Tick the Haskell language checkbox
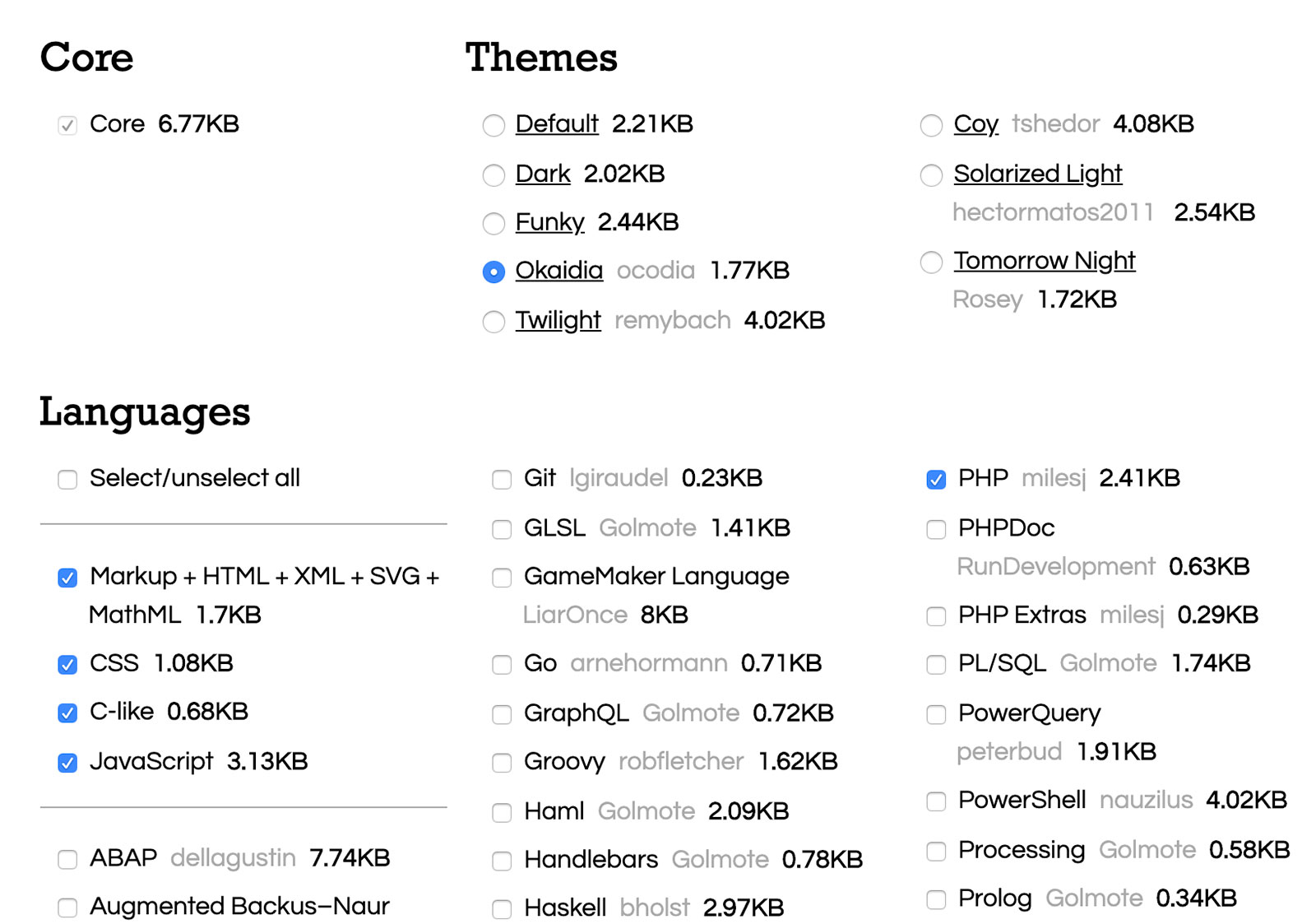This screenshot has height=924, width=1316. 502,908
